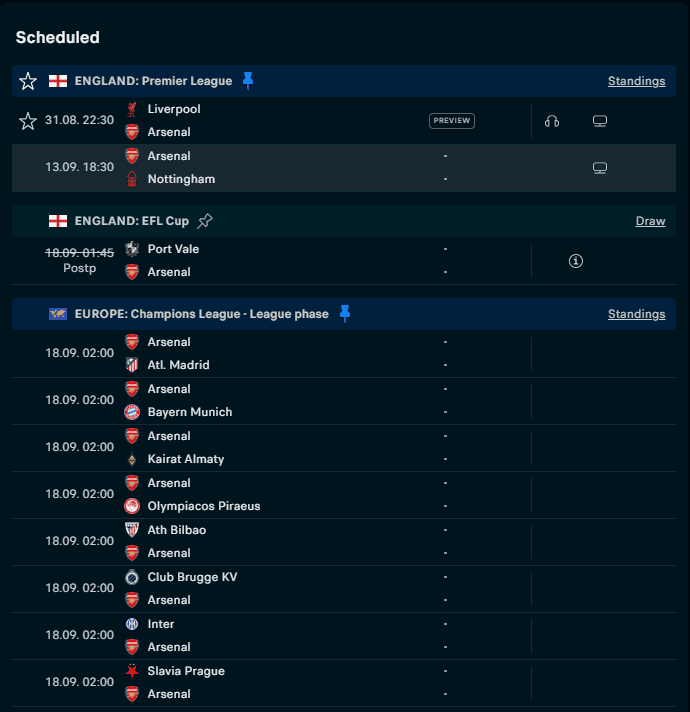Open info icon for Port Vale match
The image size is (690, 712).
(x=576, y=261)
